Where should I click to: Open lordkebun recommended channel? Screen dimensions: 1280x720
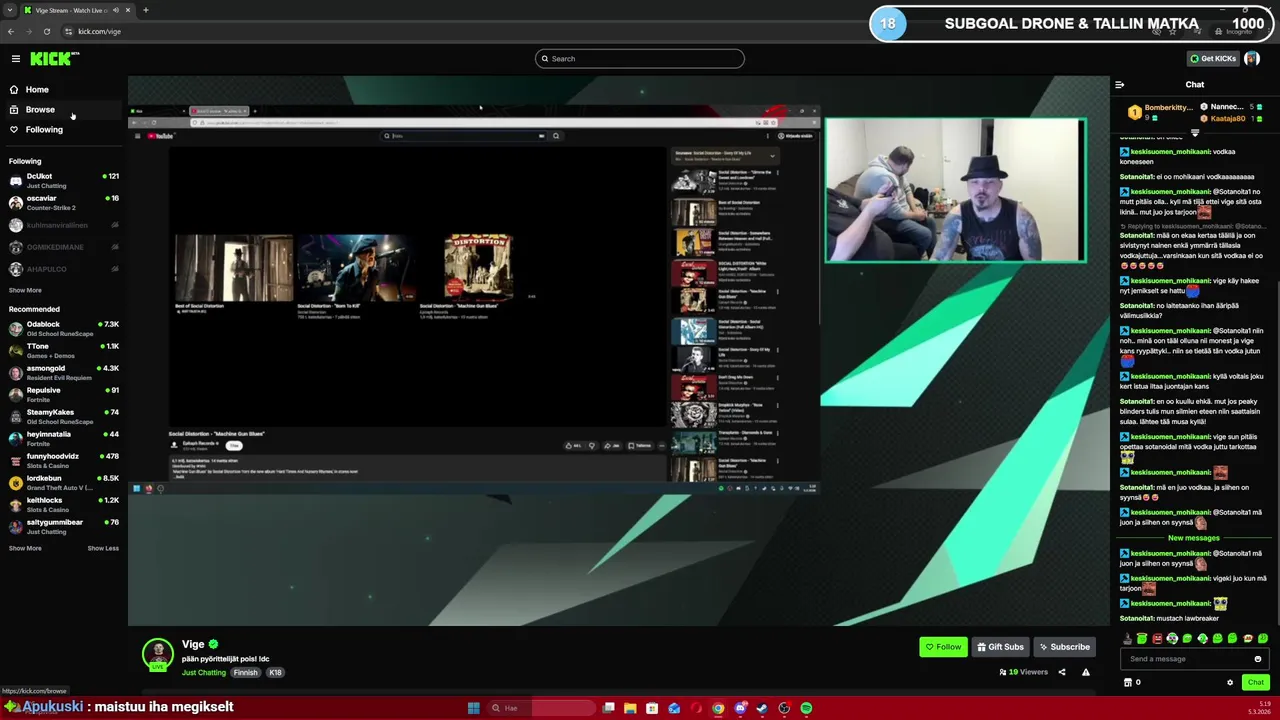tap(64, 483)
